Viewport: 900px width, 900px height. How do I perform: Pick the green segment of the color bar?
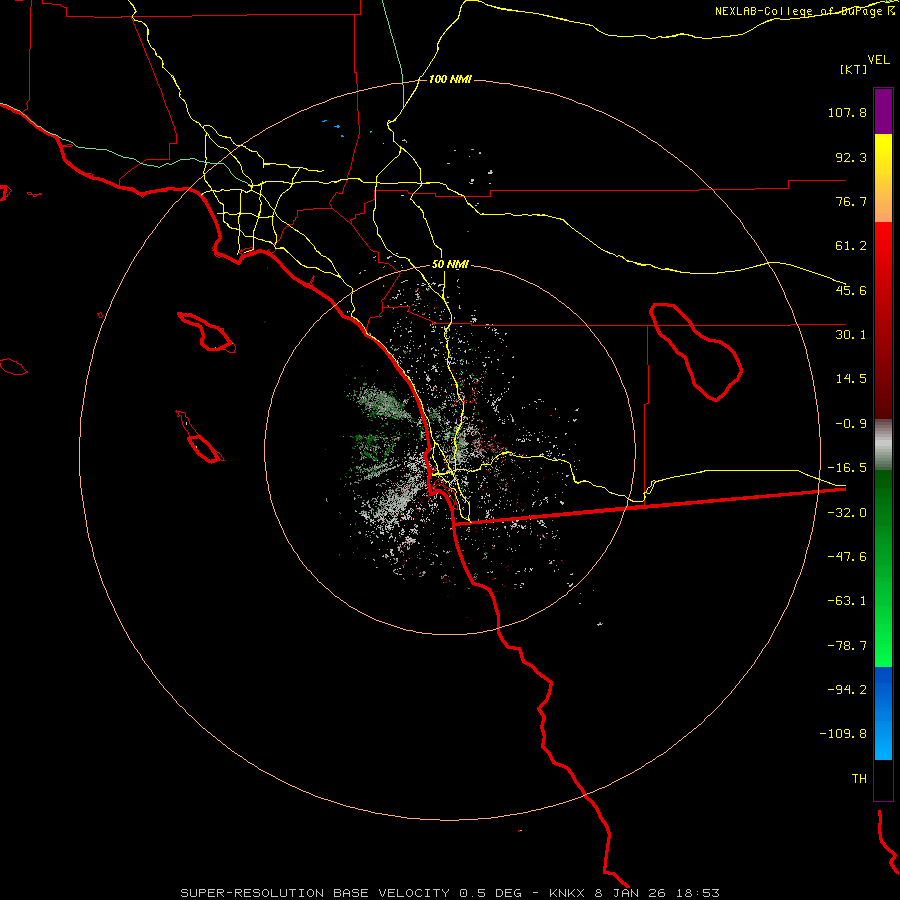click(x=883, y=569)
